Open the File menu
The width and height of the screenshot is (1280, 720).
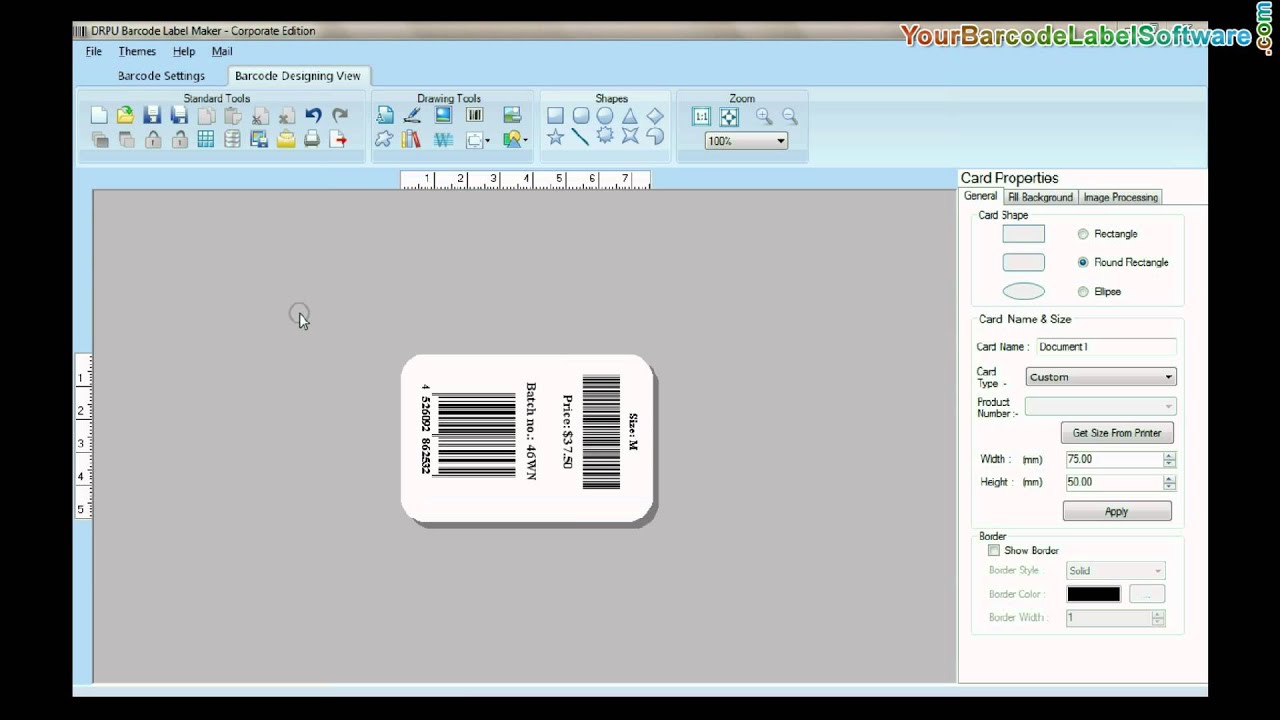click(x=93, y=51)
